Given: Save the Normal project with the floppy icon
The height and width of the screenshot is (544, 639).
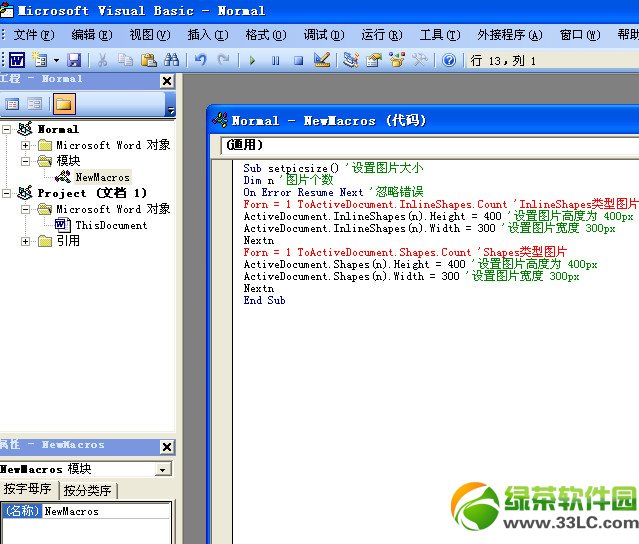Looking at the screenshot, I should click(74, 60).
